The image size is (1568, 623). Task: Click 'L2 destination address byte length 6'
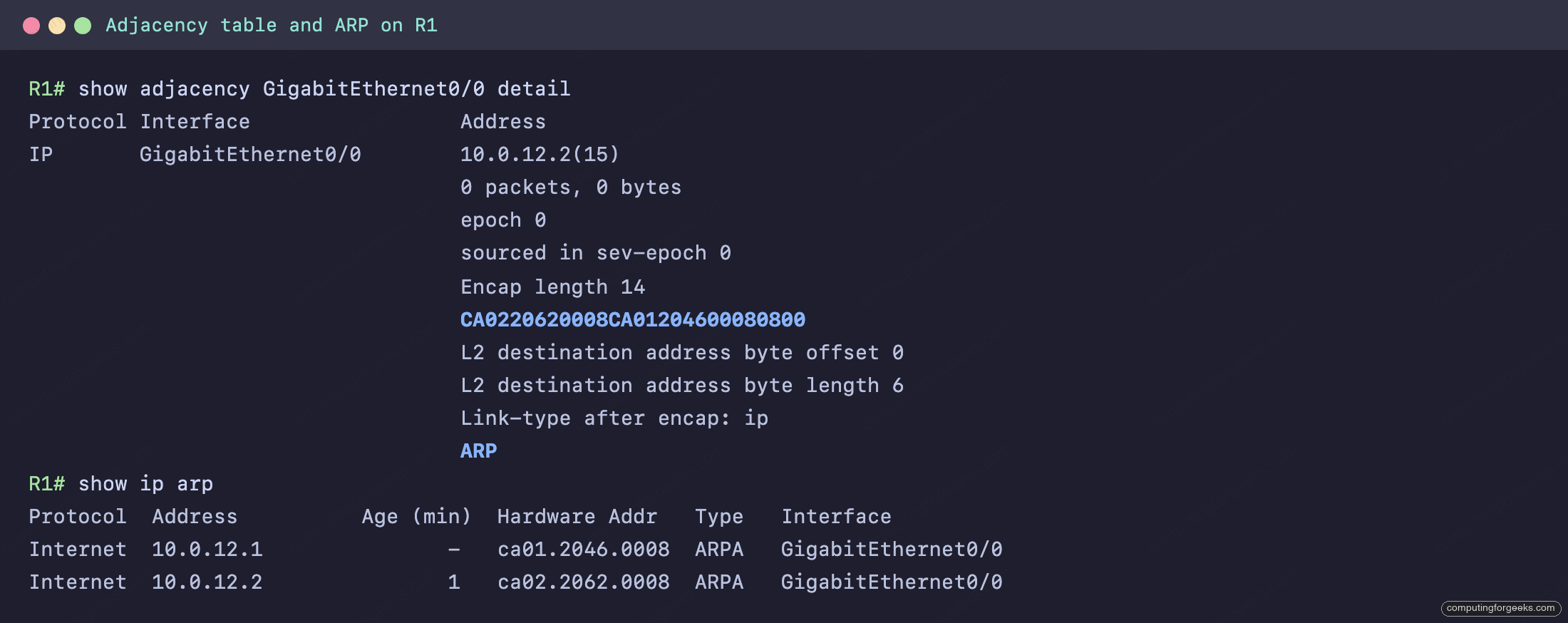(682, 386)
